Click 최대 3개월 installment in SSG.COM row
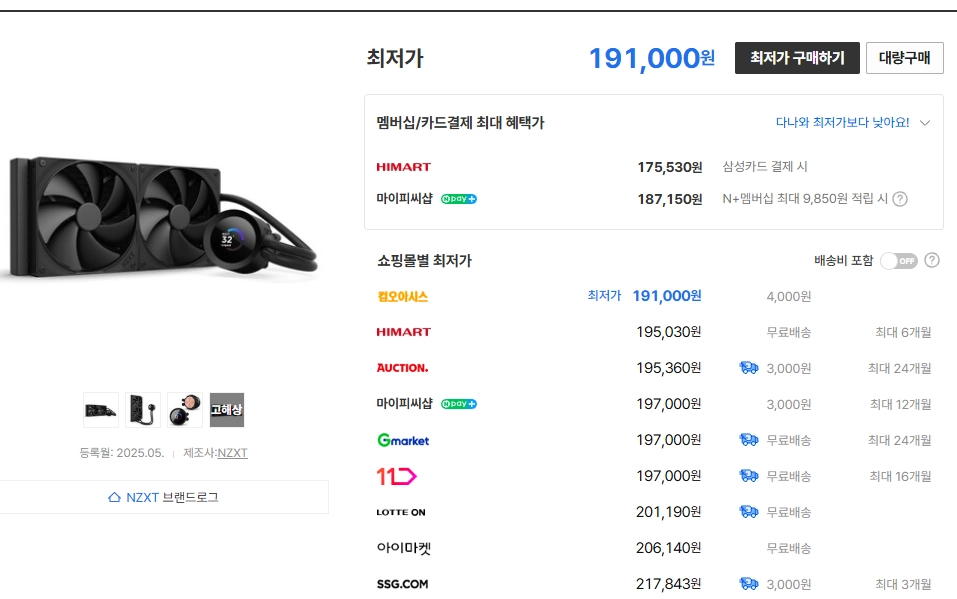The width and height of the screenshot is (957, 599). point(903,584)
